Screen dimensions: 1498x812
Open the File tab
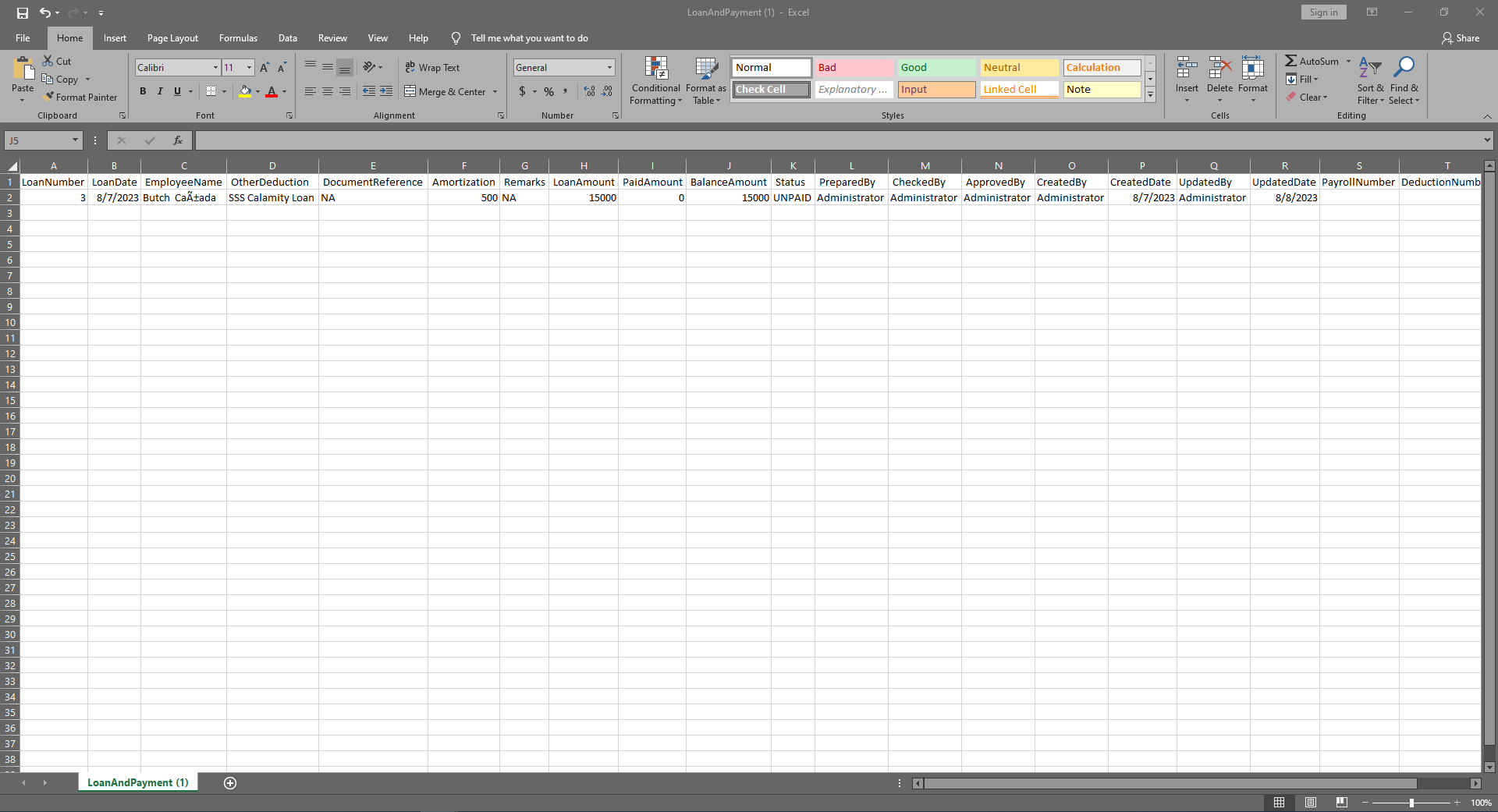23,38
